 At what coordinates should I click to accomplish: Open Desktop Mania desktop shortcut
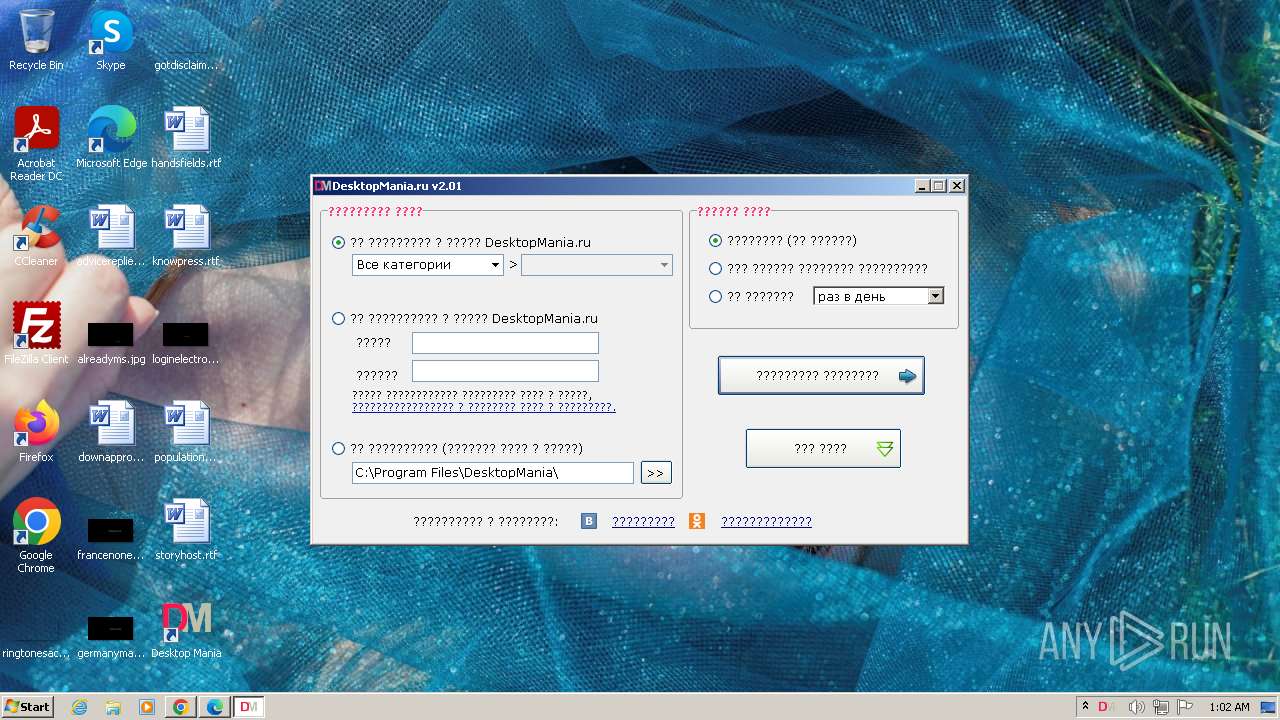pos(186,629)
